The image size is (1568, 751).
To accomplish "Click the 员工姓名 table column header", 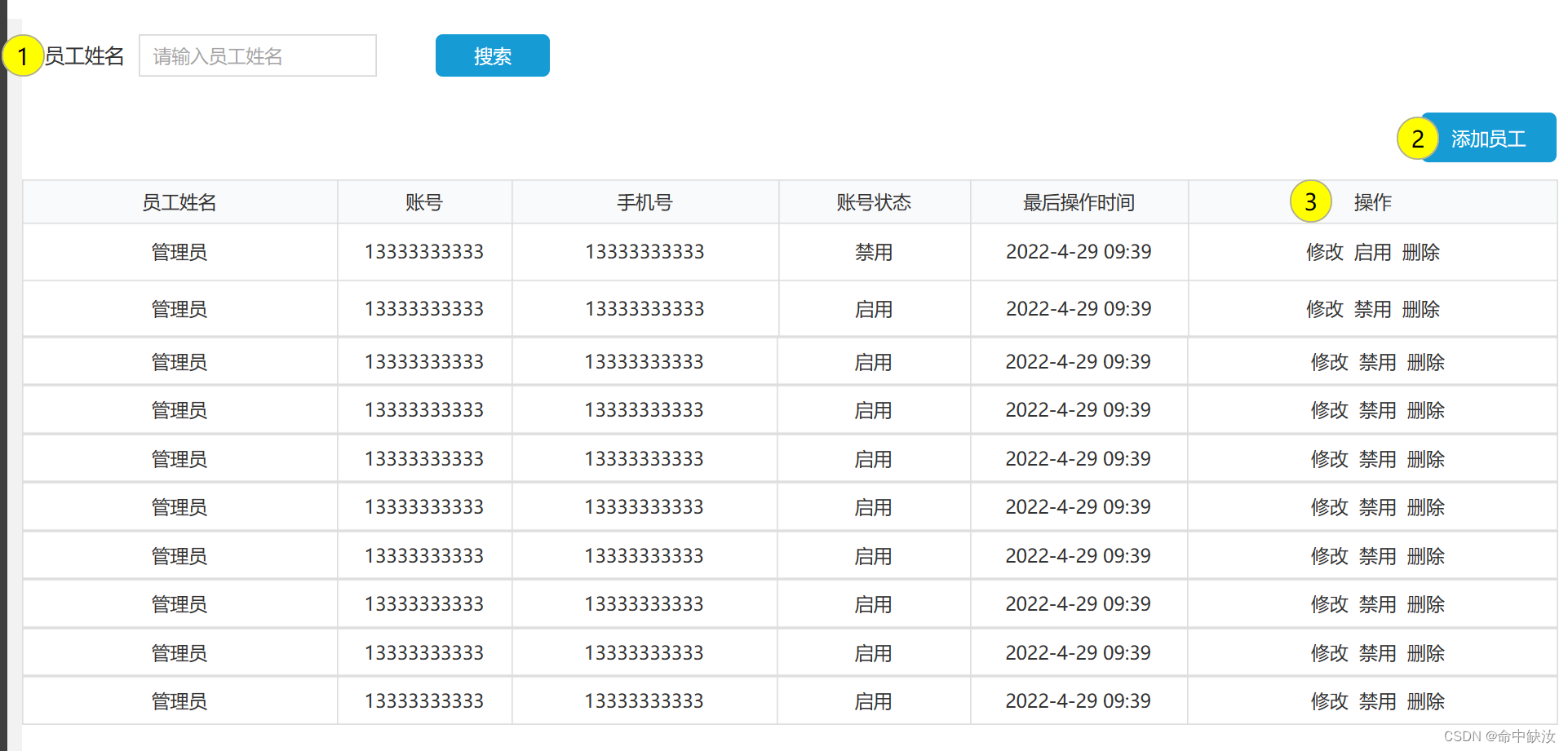I will [x=179, y=202].
